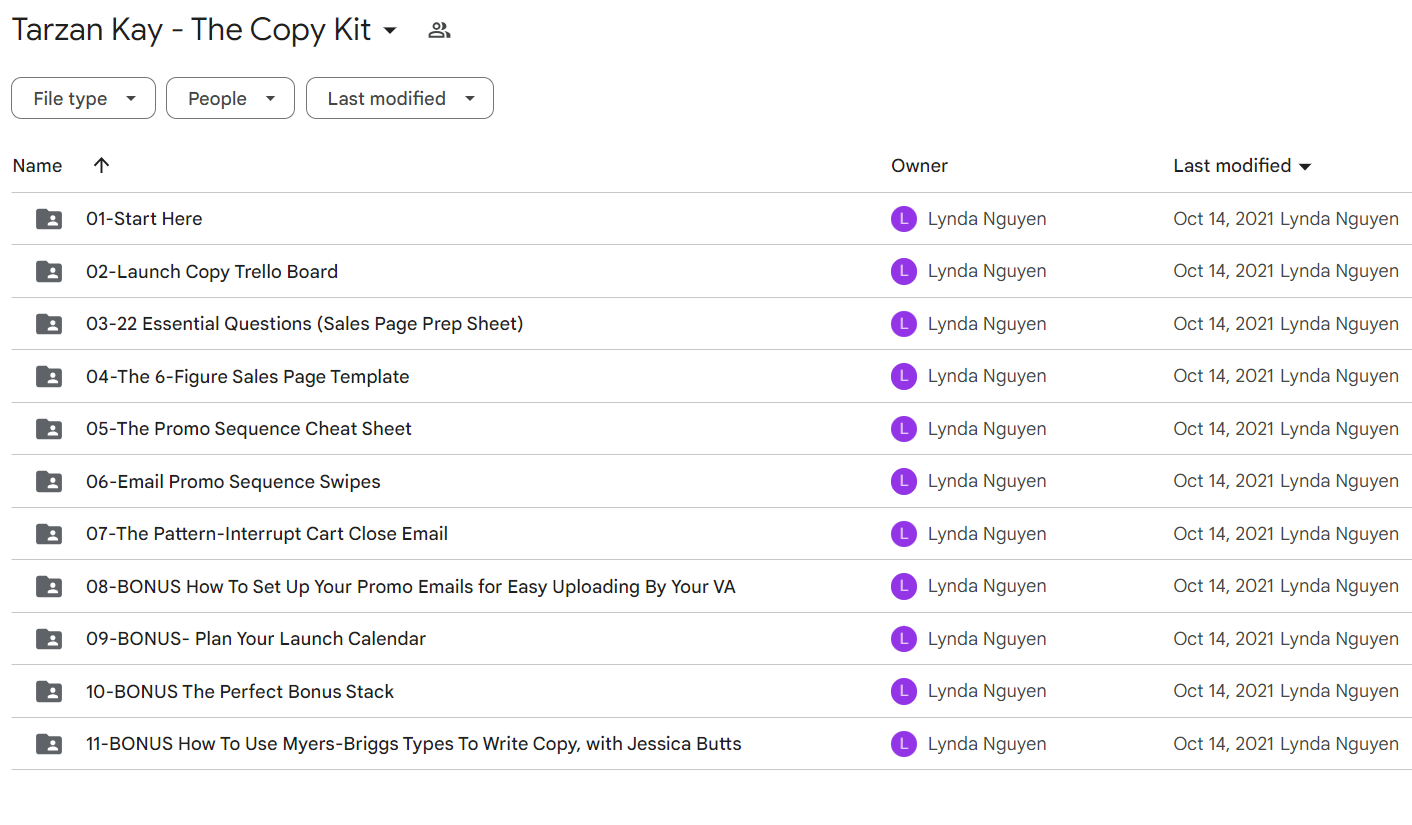Viewport: 1412px width, 825px height.
Task: Click the owner avatar in the 05-The Promo Sequence row
Action: coord(904,429)
